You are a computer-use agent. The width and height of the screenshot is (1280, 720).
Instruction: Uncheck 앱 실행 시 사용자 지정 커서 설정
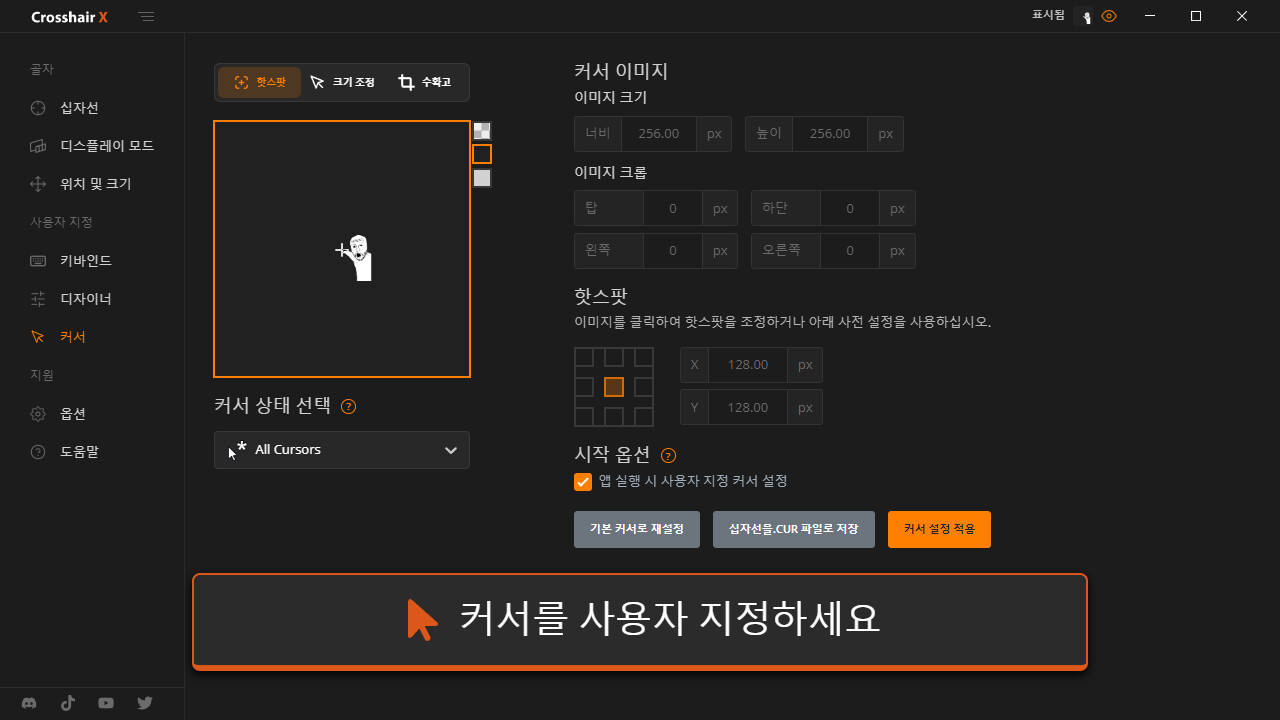pyautogui.click(x=583, y=482)
